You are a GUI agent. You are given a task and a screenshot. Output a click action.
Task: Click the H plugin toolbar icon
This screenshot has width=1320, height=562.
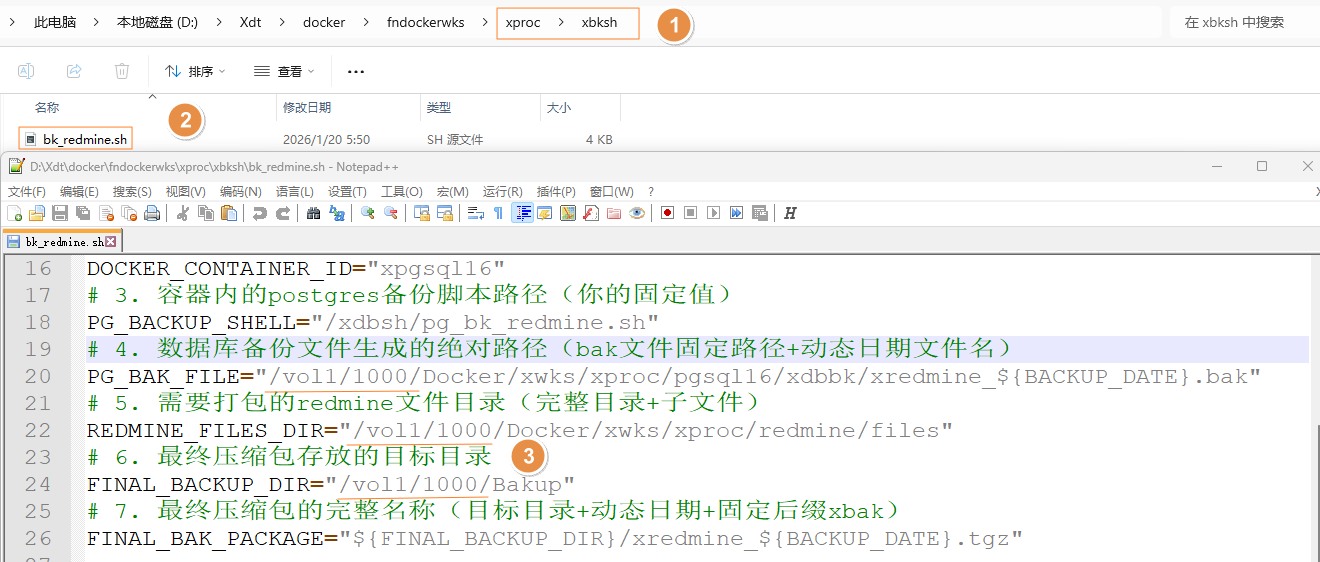tap(790, 213)
